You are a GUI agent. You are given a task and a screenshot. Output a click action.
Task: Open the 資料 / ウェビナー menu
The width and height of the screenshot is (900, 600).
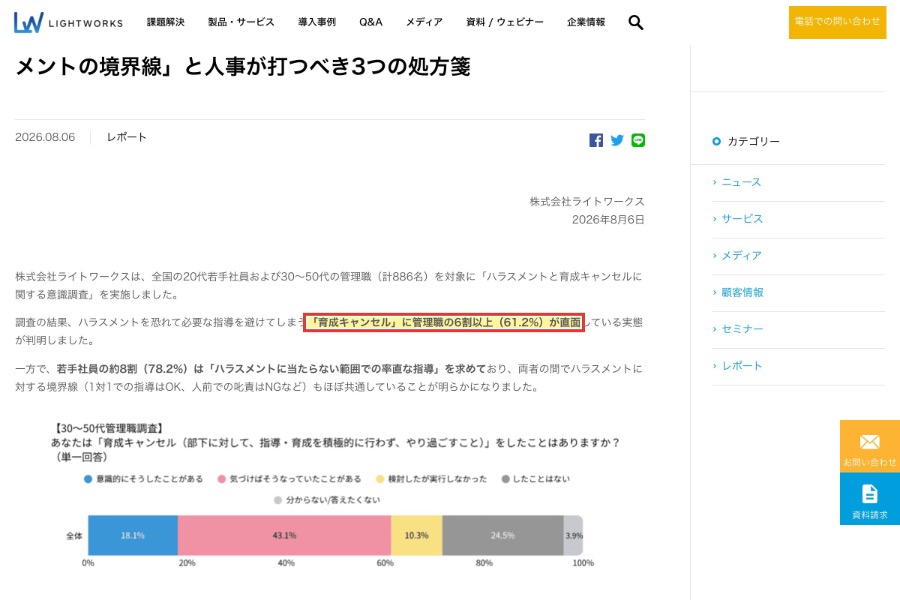(x=505, y=22)
